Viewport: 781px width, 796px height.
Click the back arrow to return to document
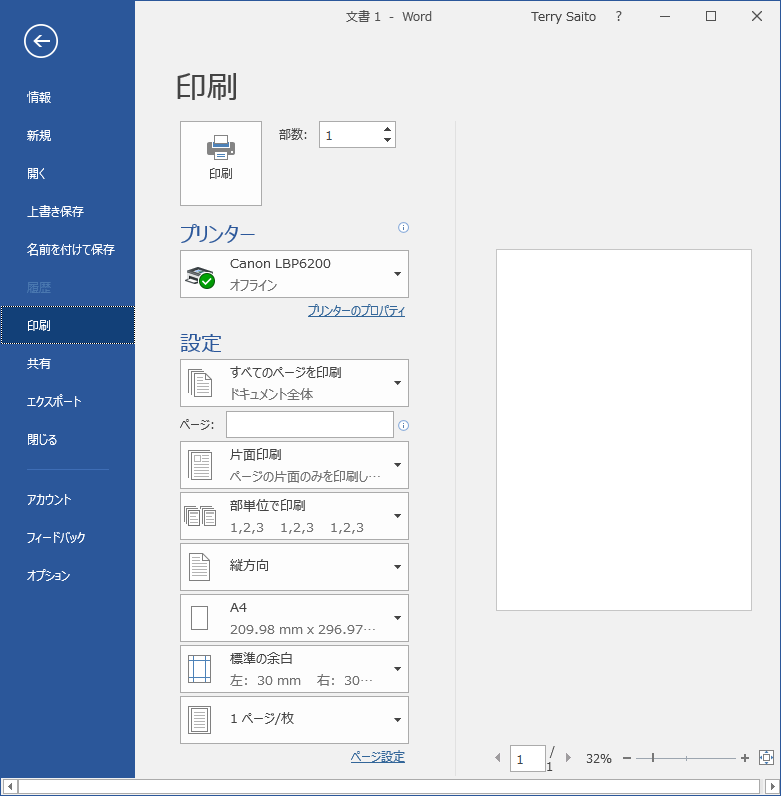click(x=41, y=41)
